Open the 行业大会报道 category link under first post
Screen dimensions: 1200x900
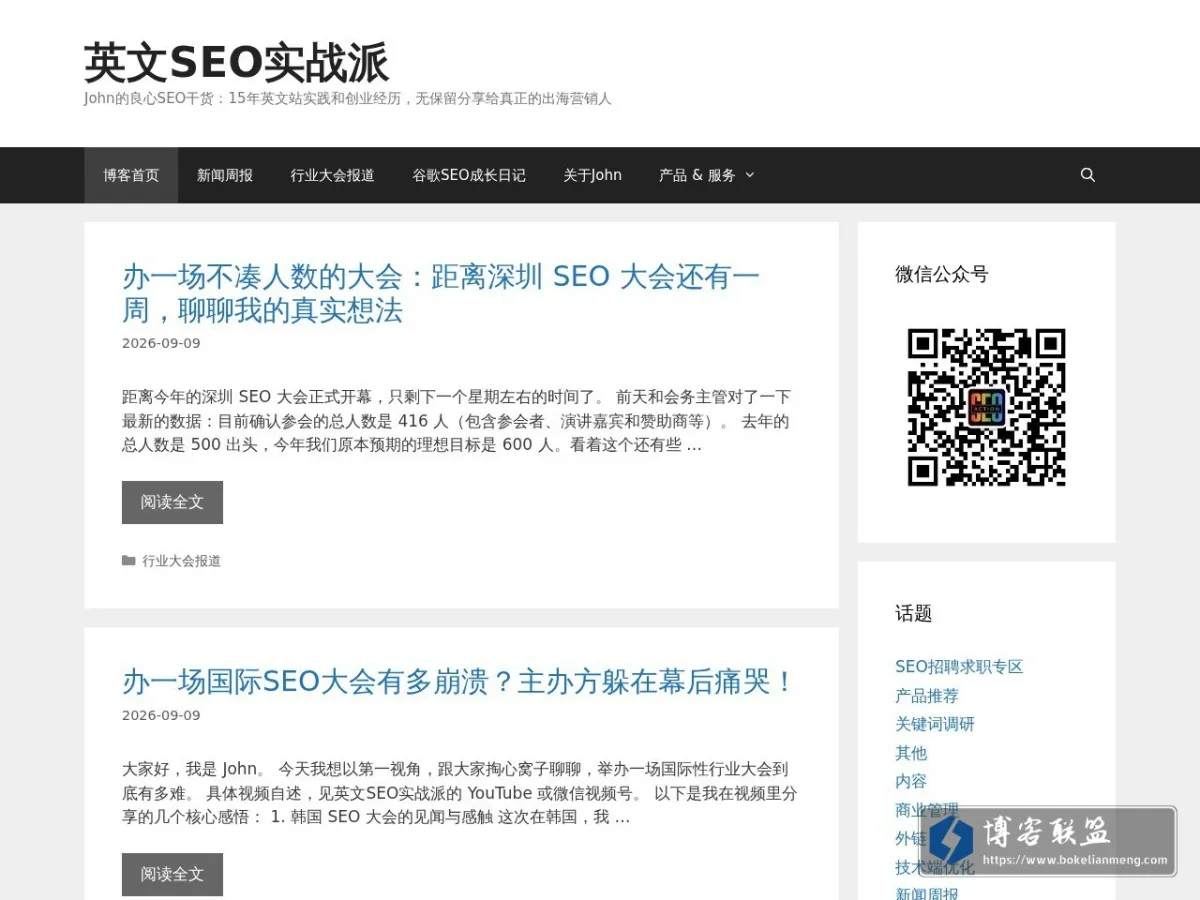[x=182, y=561]
